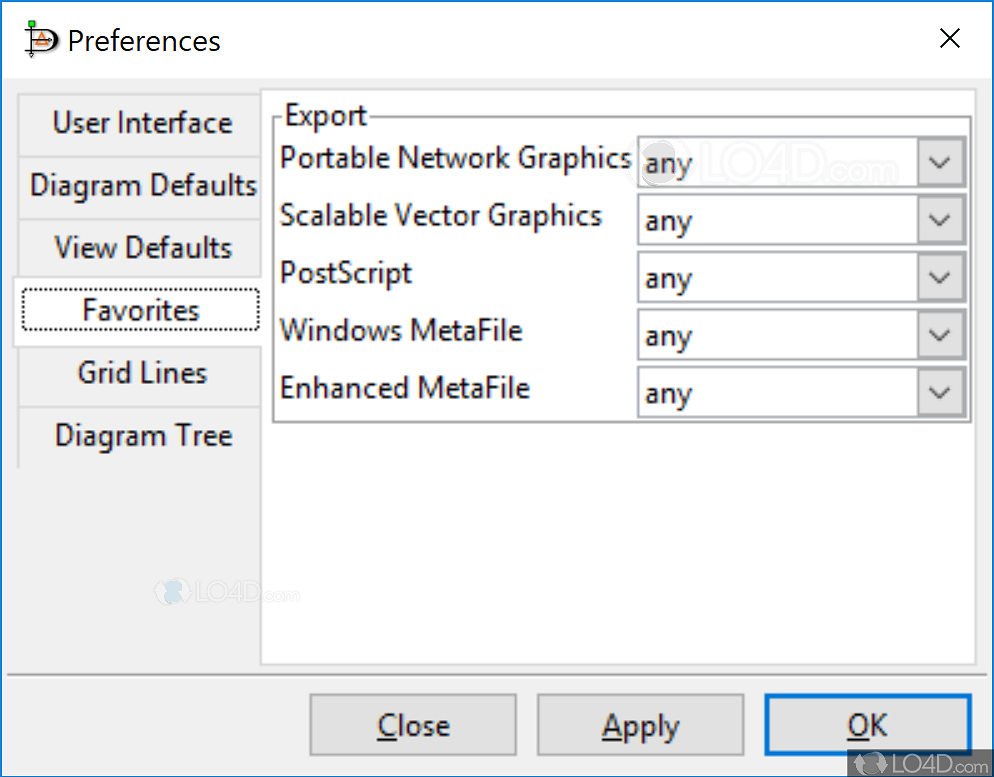
Task: Select the View Defaults tab
Action: 142,248
